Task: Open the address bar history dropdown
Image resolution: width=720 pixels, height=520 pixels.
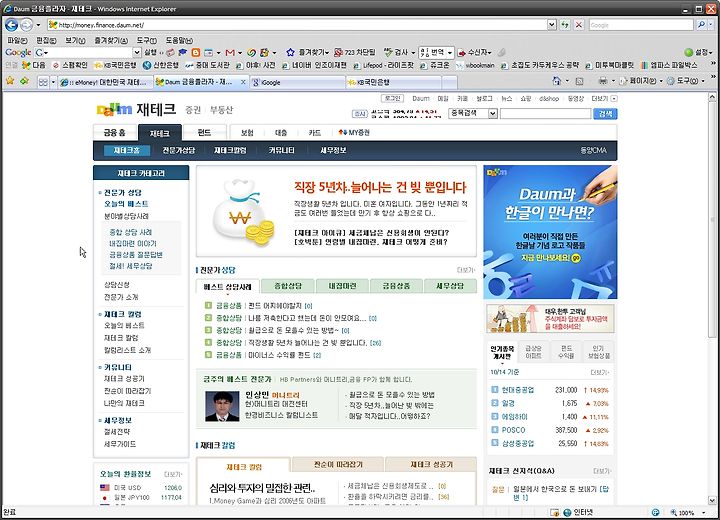Action: (552, 25)
